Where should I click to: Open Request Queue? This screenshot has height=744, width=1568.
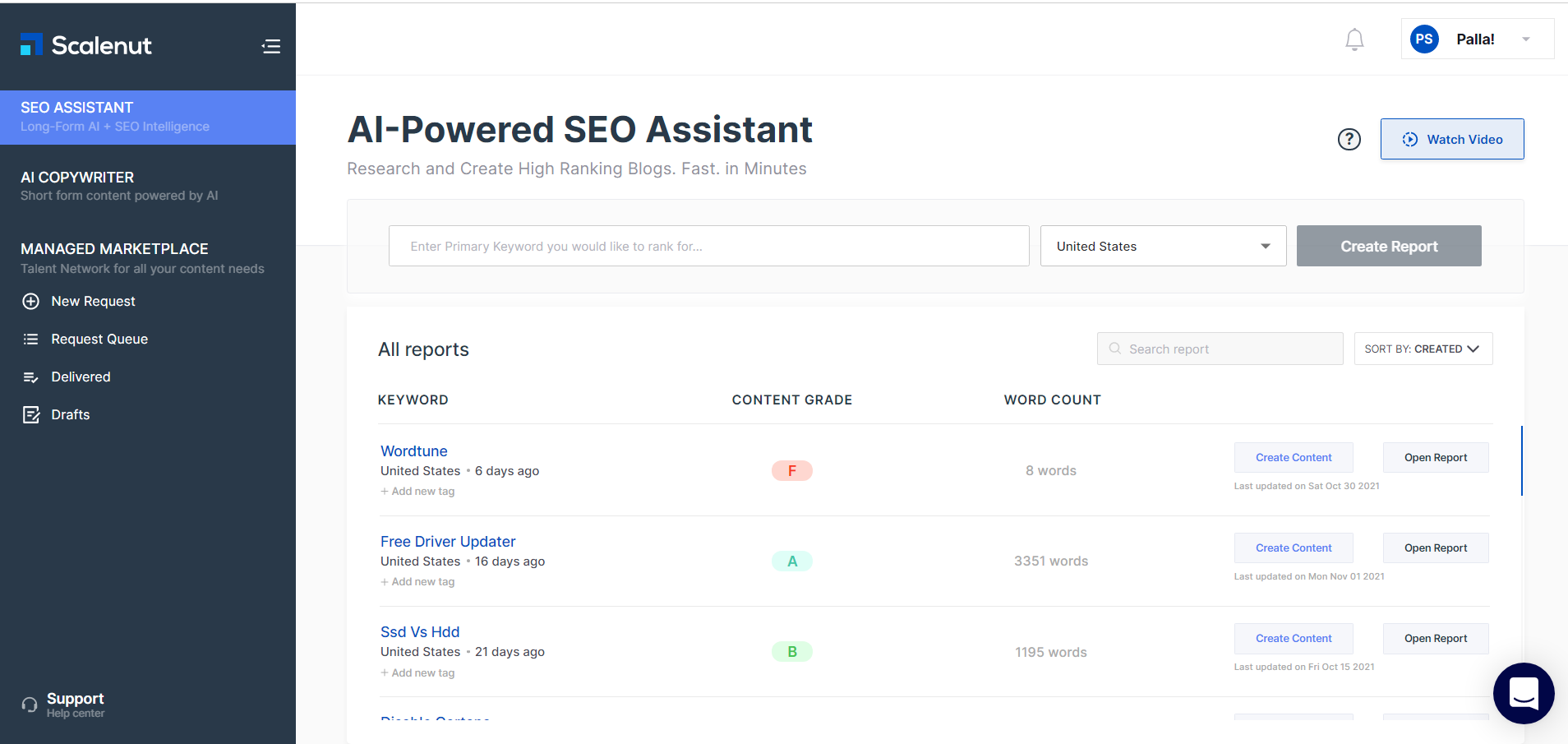(99, 339)
